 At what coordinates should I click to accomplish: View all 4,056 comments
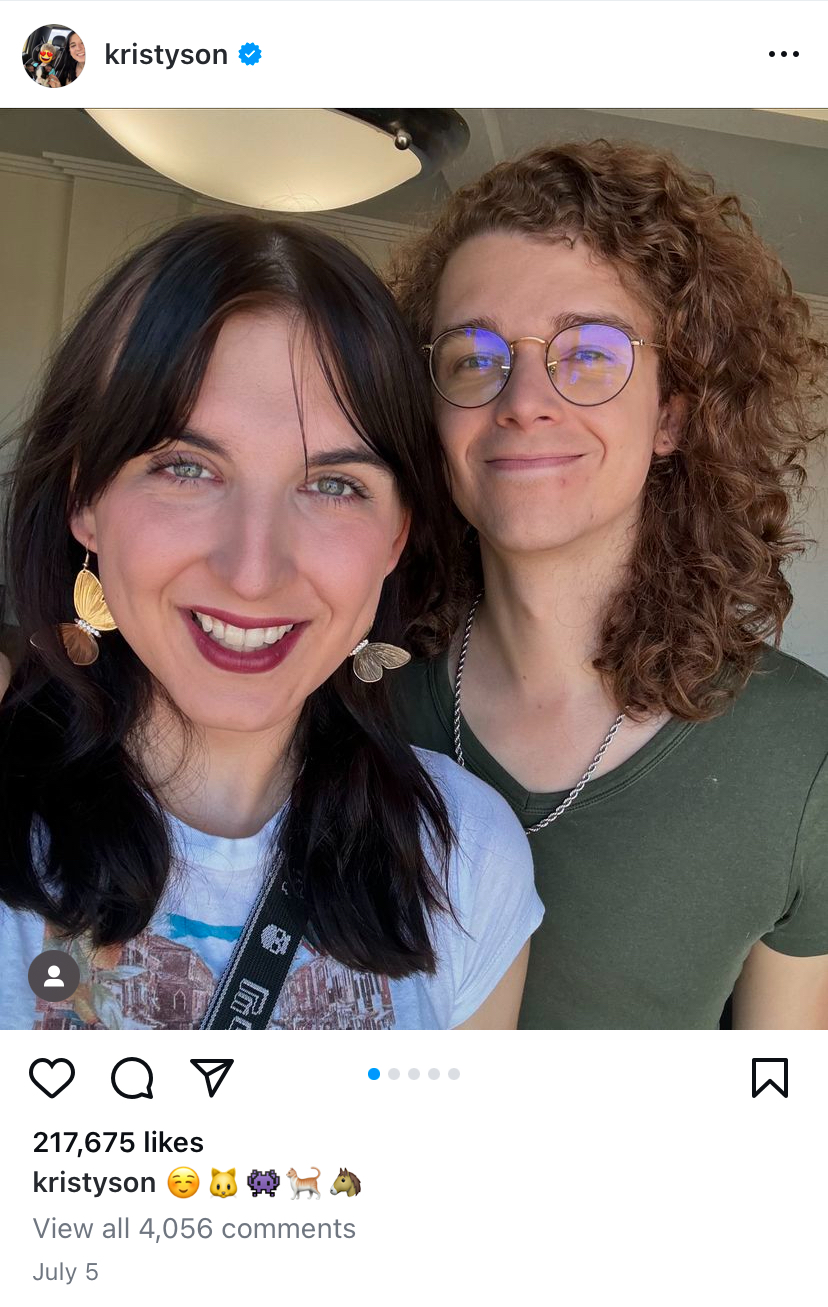point(194,1228)
